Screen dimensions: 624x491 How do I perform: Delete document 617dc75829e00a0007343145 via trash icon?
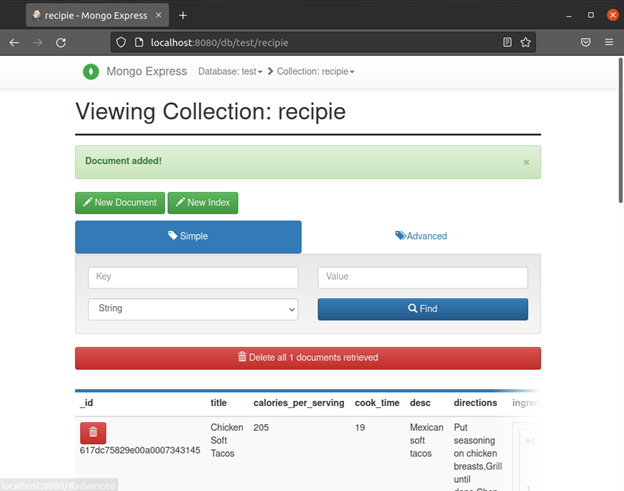click(x=93, y=433)
